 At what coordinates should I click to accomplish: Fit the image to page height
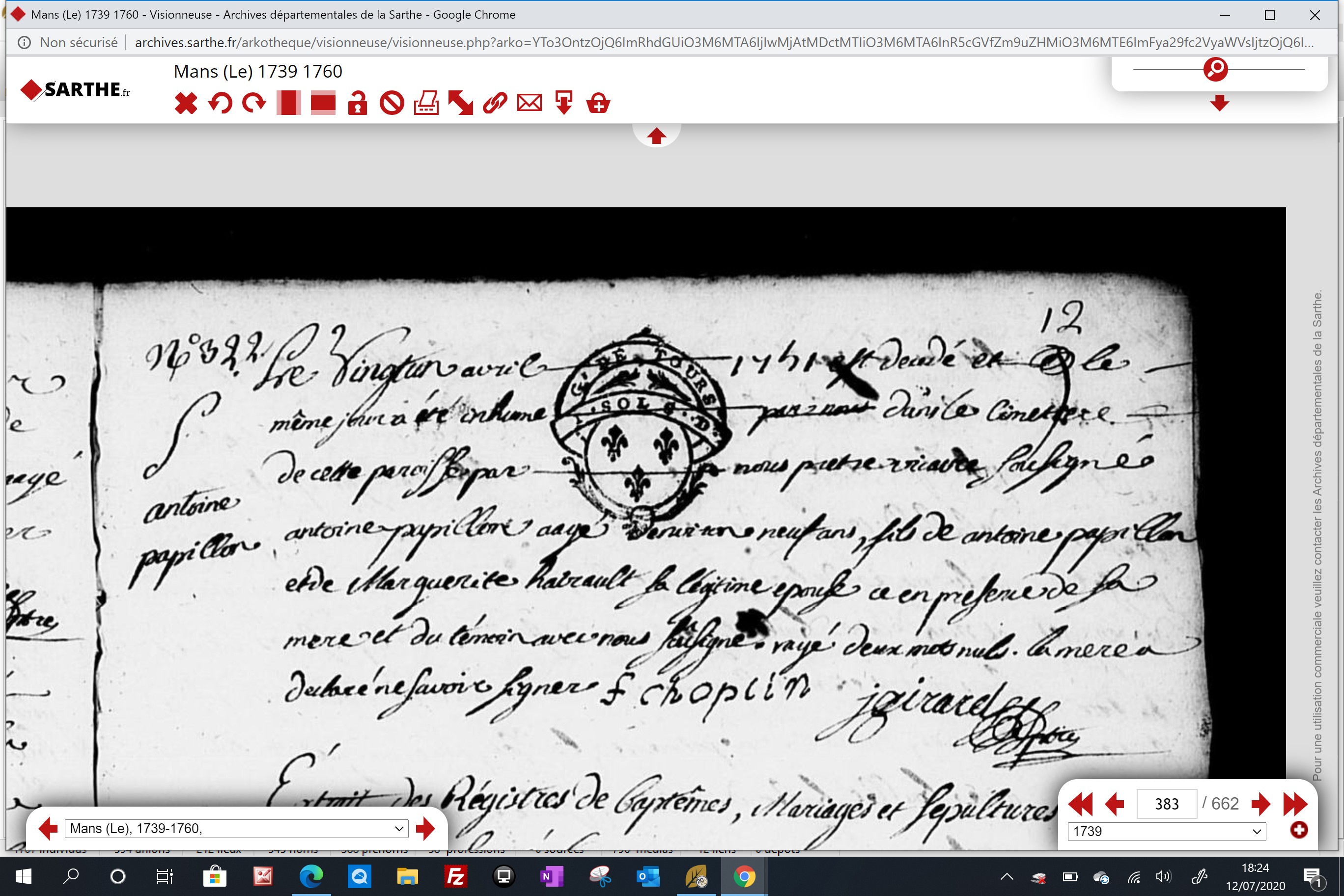coord(288,104)
